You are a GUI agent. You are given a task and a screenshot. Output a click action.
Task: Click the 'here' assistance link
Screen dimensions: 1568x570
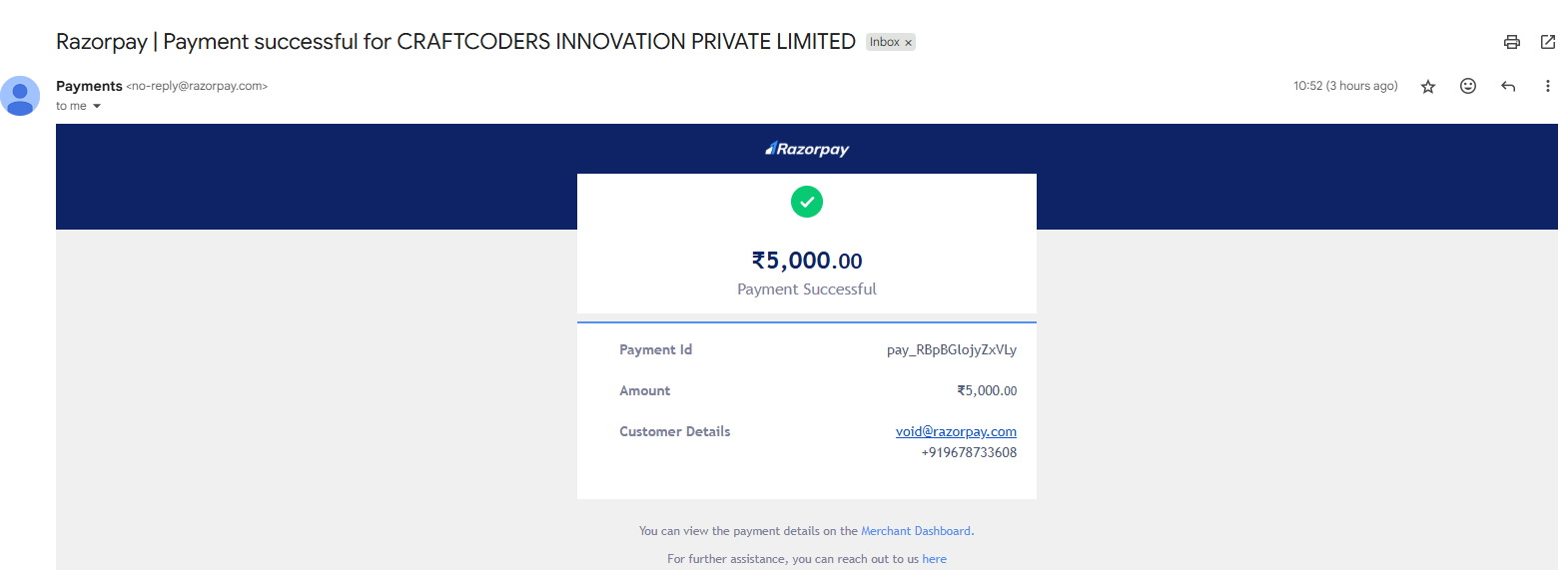934,559
